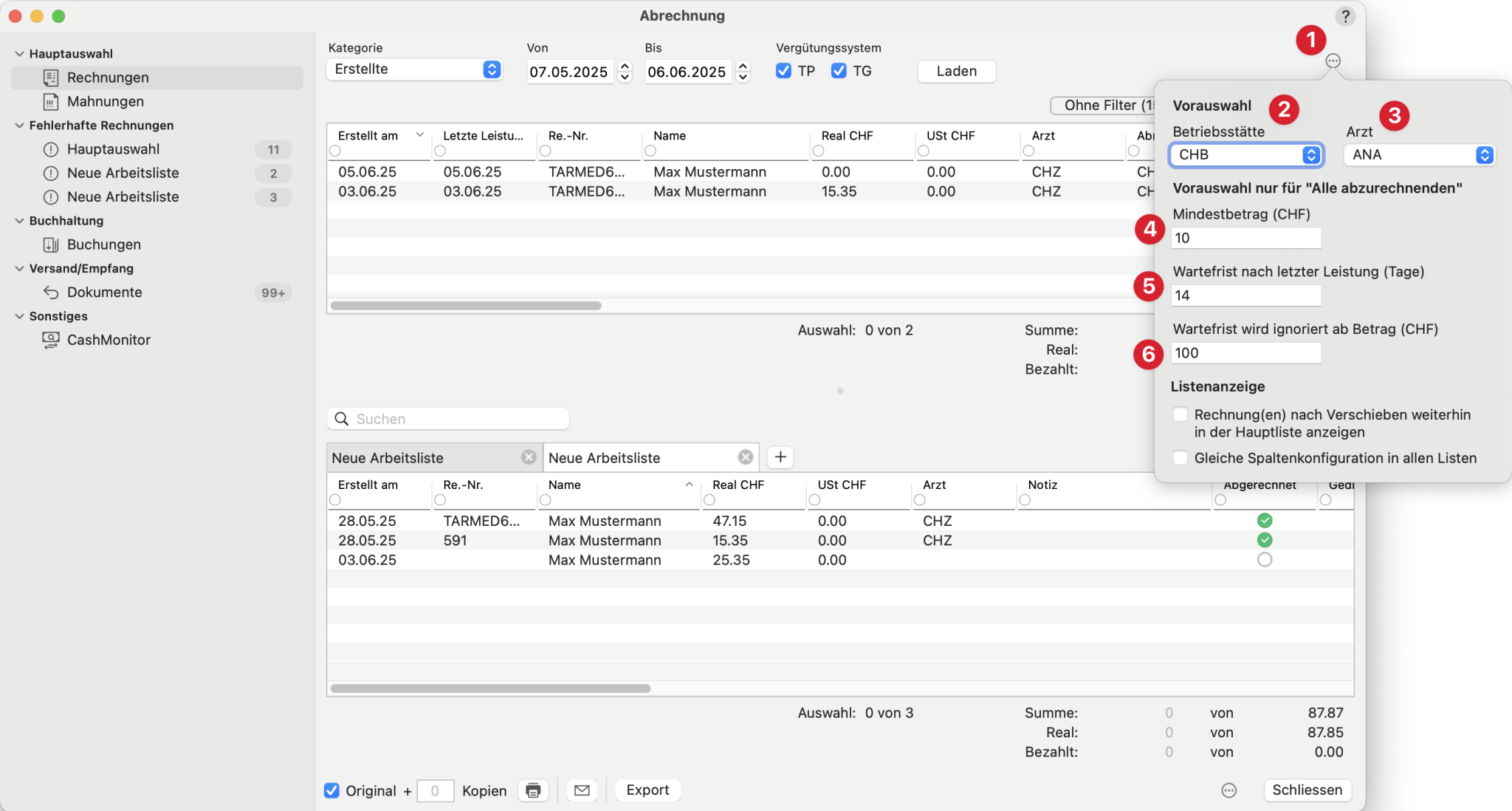Select the worklist row with Re.-Nr. 591
Image resolution: width=1512 pixels, height=811 pixels.
tap(840, 541)
